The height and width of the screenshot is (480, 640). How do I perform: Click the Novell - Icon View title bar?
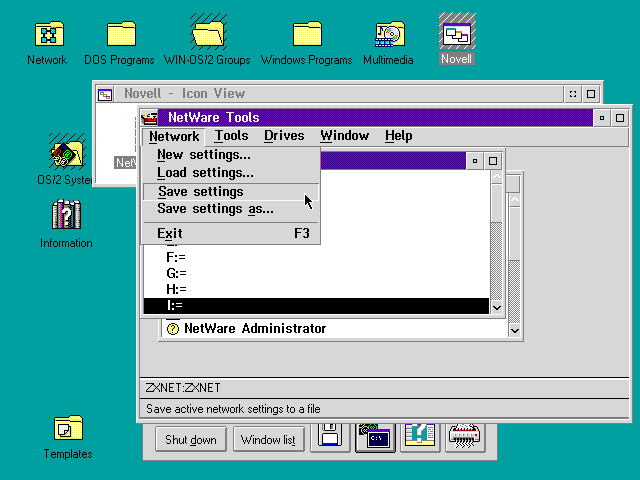click(x=338, y=94)
